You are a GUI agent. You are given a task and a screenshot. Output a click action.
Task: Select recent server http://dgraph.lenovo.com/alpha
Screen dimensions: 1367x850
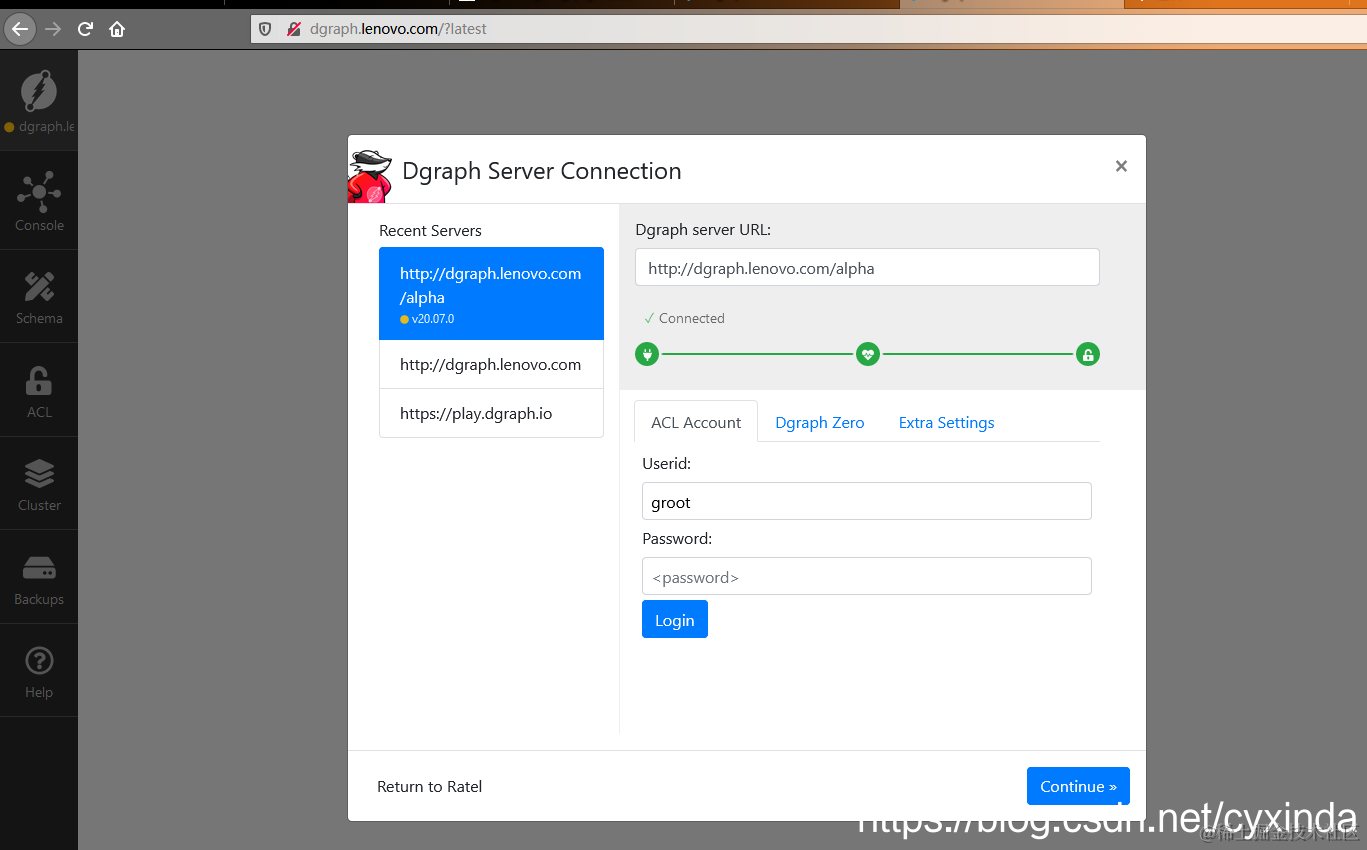491,294
